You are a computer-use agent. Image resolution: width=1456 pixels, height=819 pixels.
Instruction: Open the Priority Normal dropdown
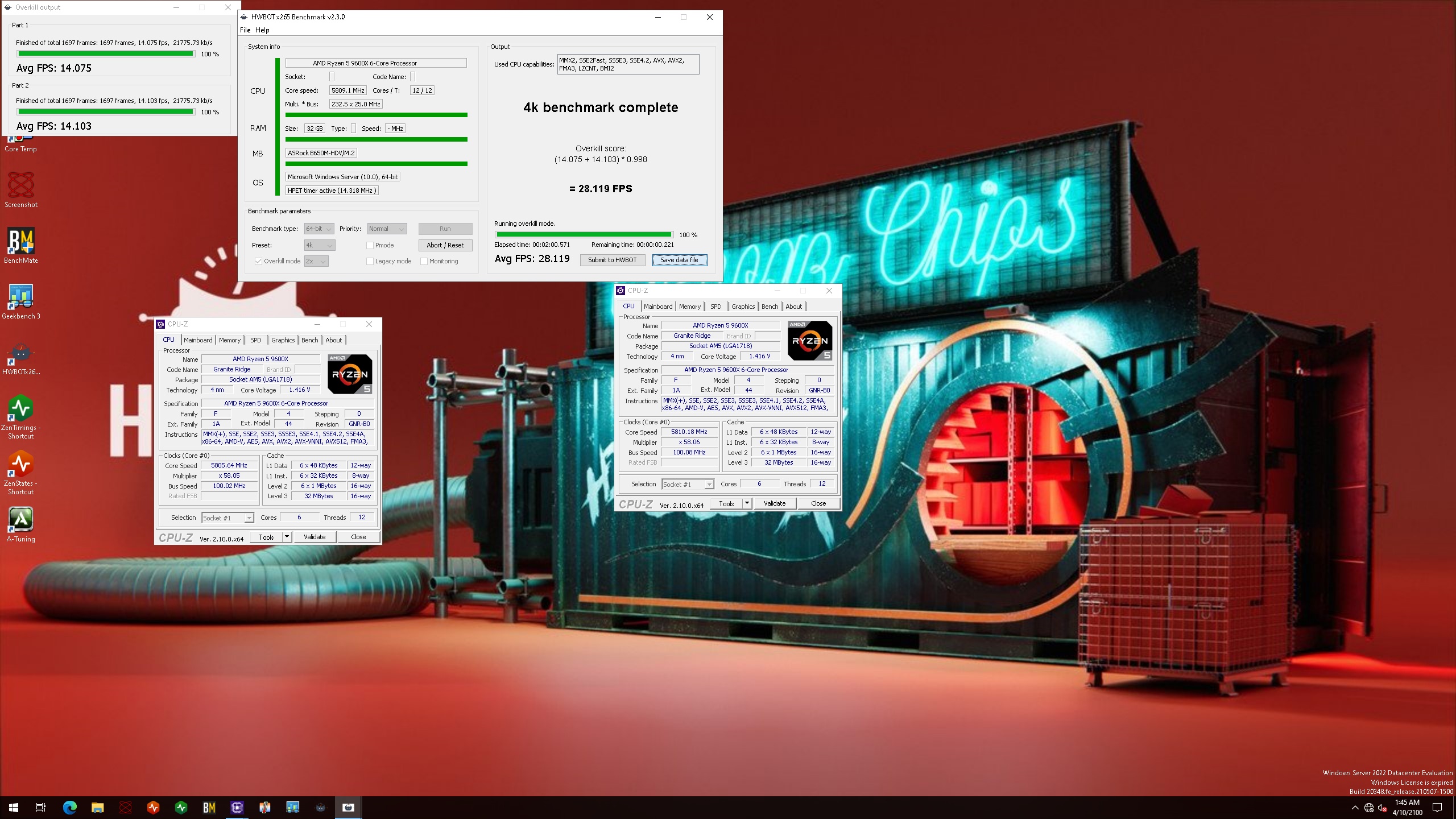pyautogui.click(x=387, y=229)
